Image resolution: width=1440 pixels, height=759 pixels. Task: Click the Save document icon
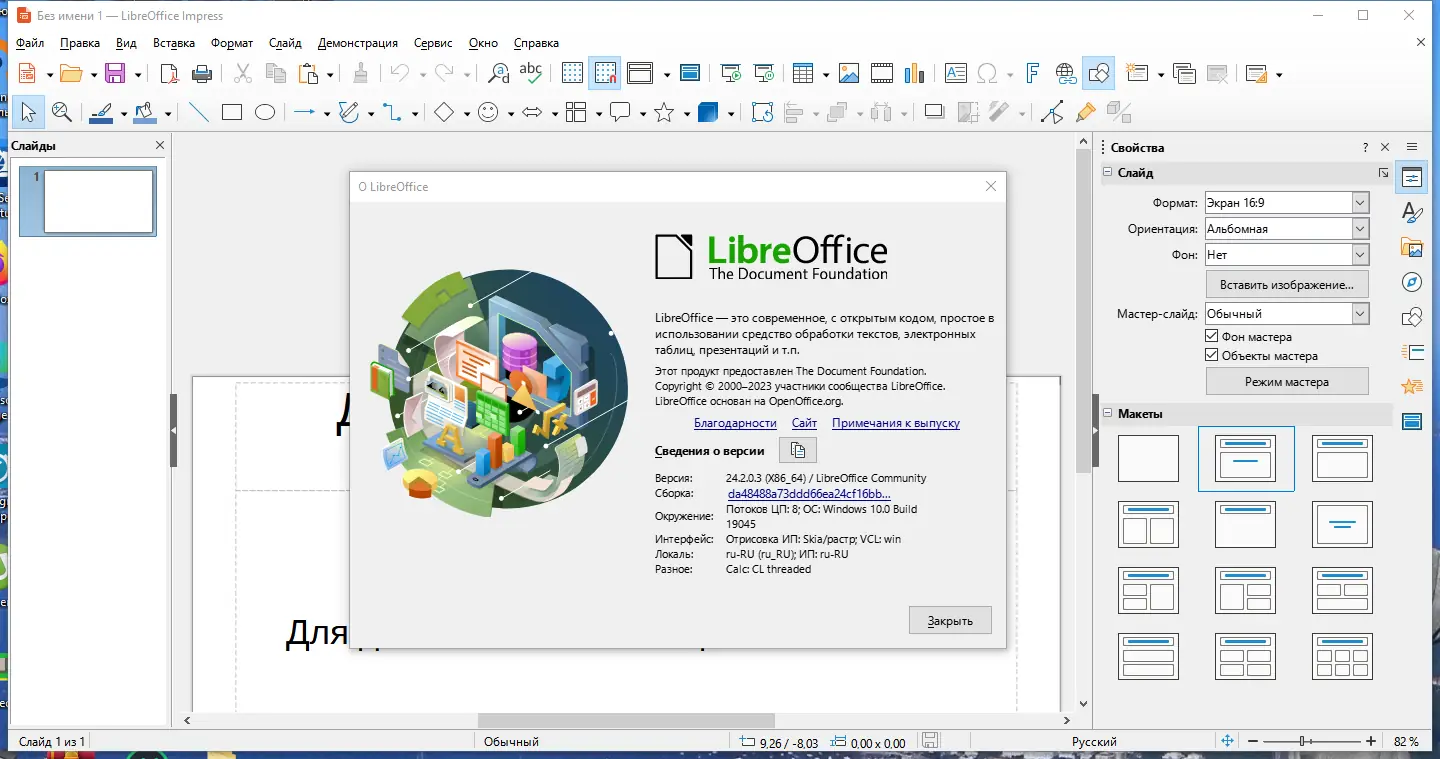(115, 73)
